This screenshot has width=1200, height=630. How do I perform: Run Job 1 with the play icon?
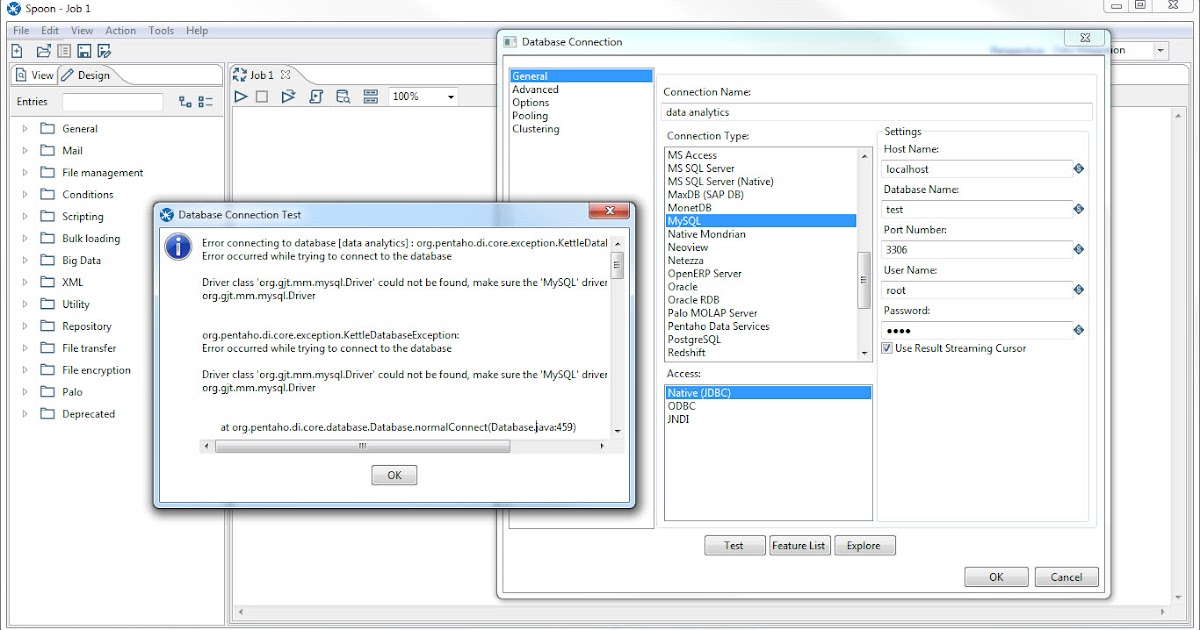click(x=240, y=97)
